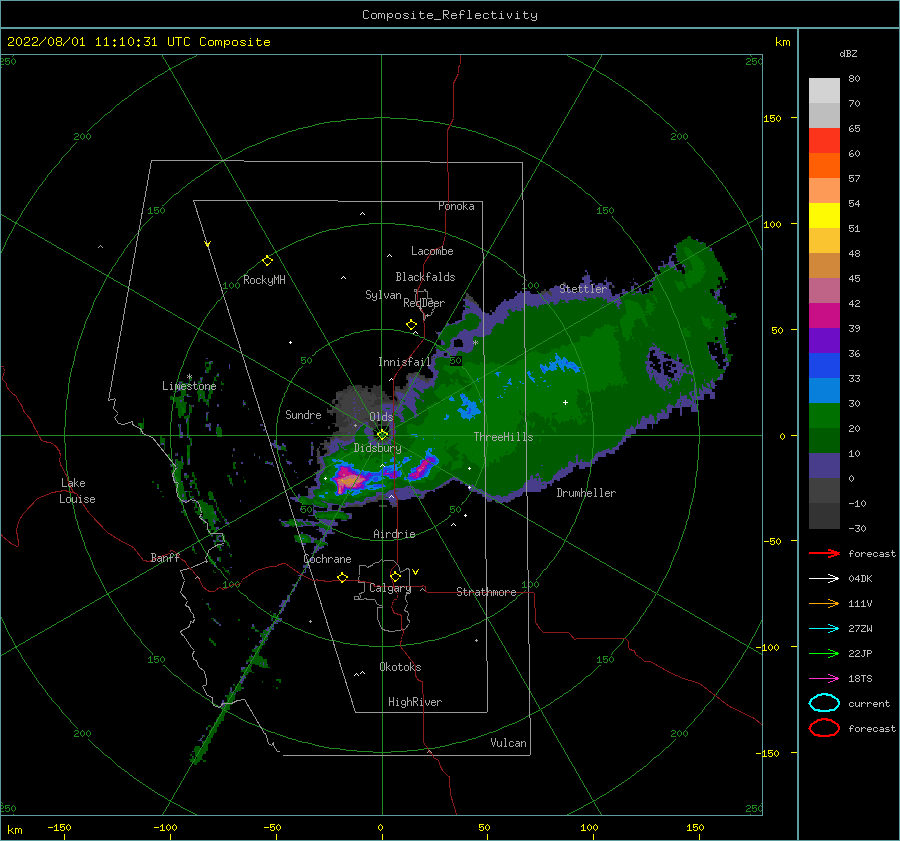Click the green 22JP arrow icon
This screenshot has width=900, height=841.
[x=824, y=653]
